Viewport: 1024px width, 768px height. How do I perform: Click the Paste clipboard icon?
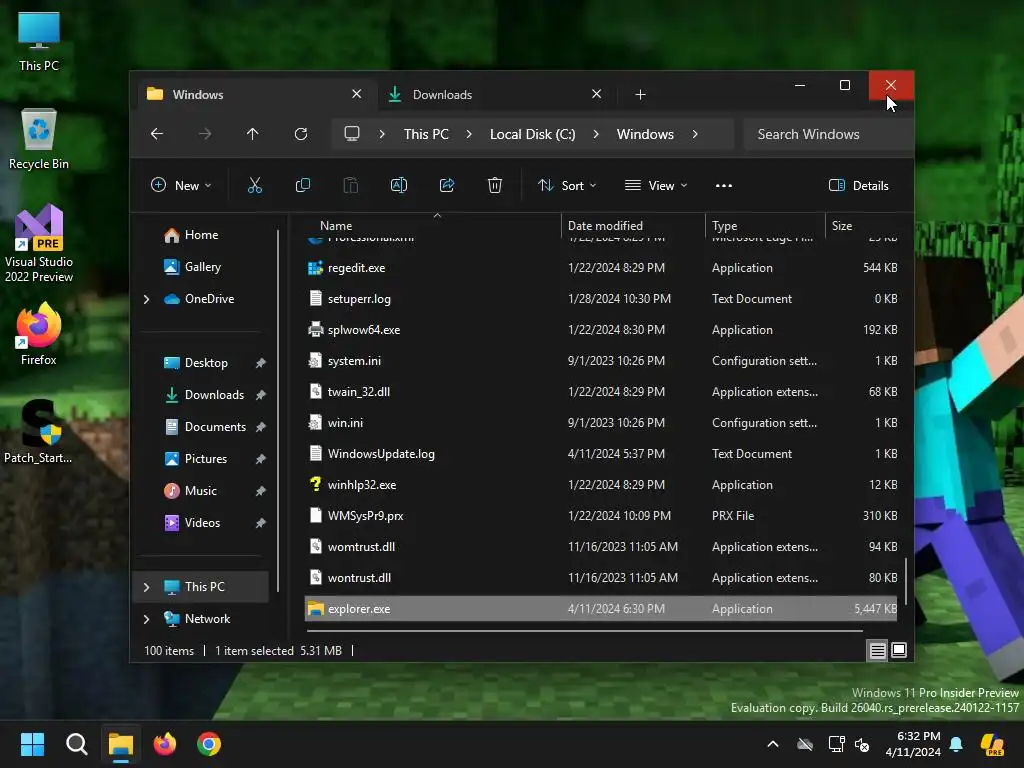pyautogui.click(x=351, y=185)
